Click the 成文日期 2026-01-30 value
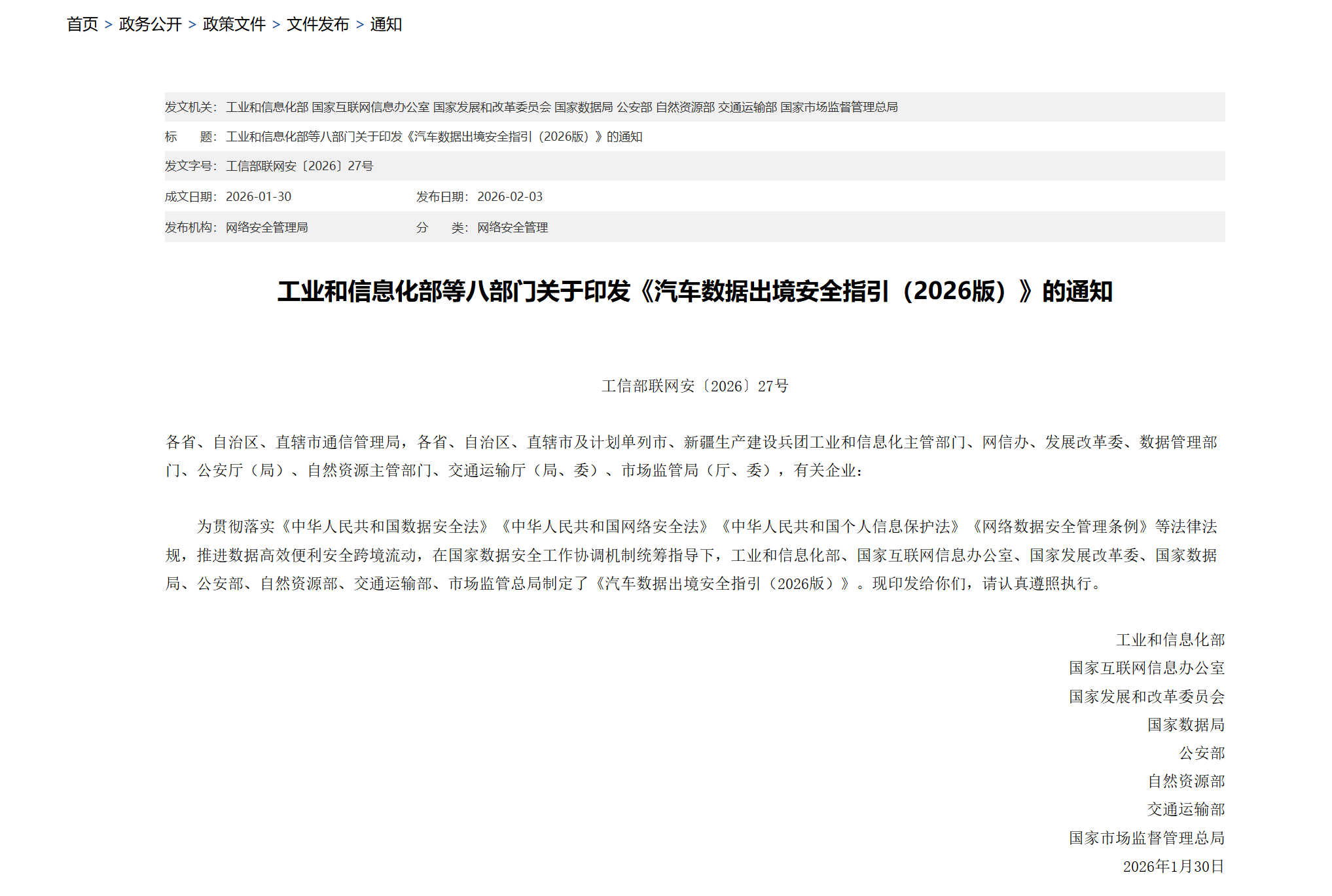1332x896 pixels. tap(258, 196)
